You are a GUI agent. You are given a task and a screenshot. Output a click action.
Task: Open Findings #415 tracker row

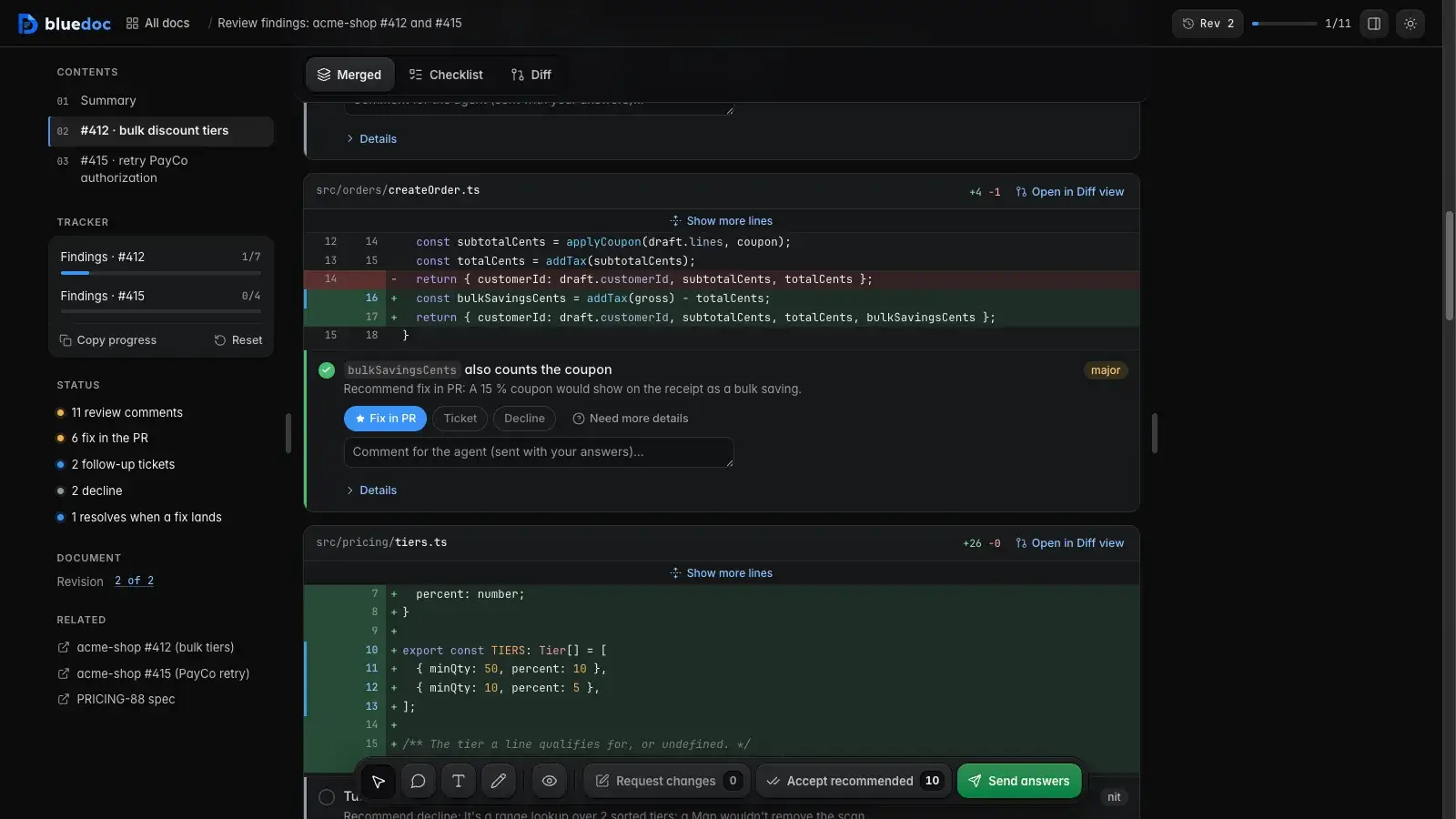coord(160,301)
